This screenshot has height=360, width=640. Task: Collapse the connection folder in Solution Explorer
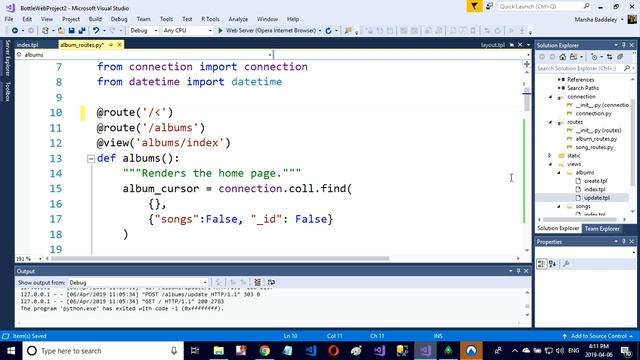point(550,97)
